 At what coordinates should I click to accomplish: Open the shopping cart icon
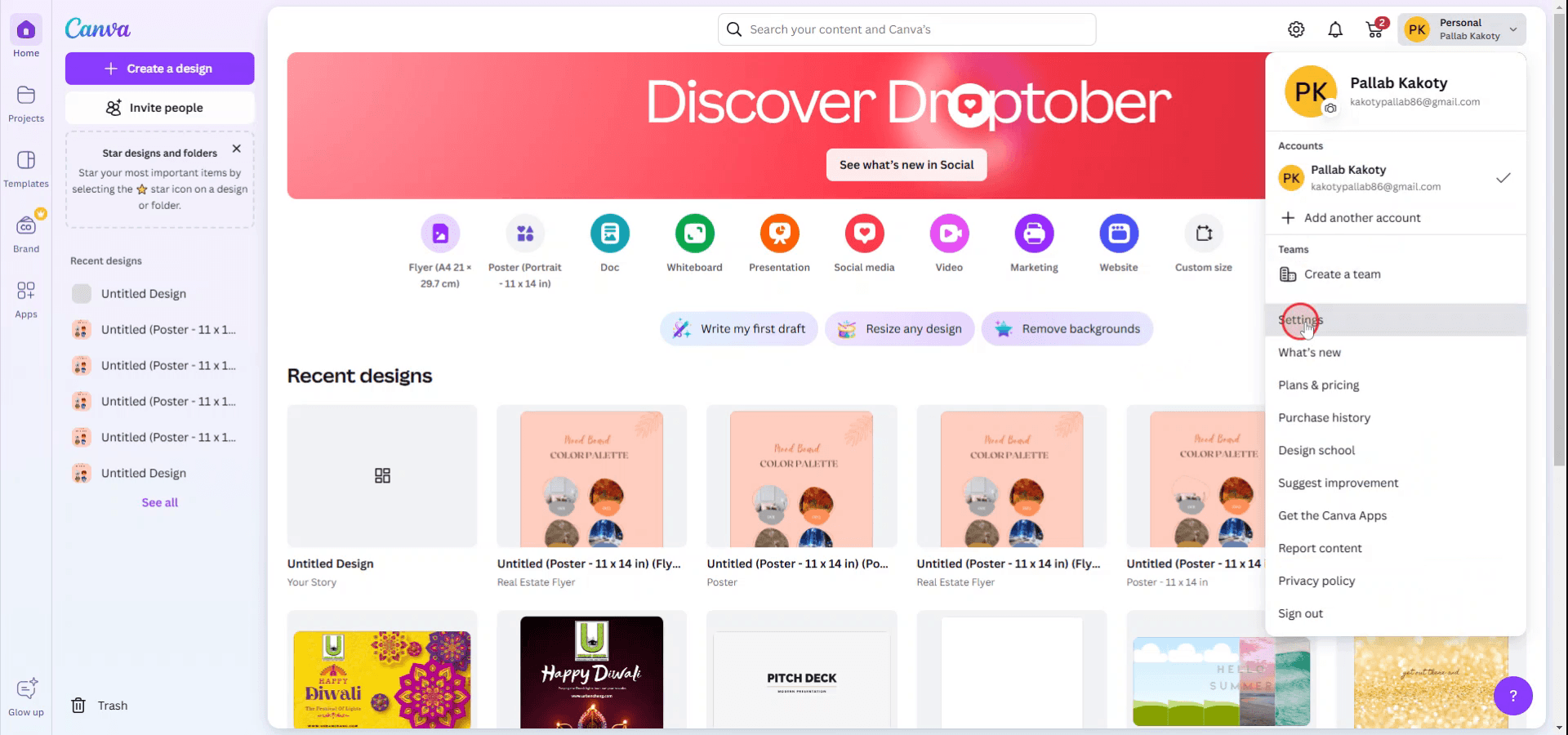[x=1375, y=29]
